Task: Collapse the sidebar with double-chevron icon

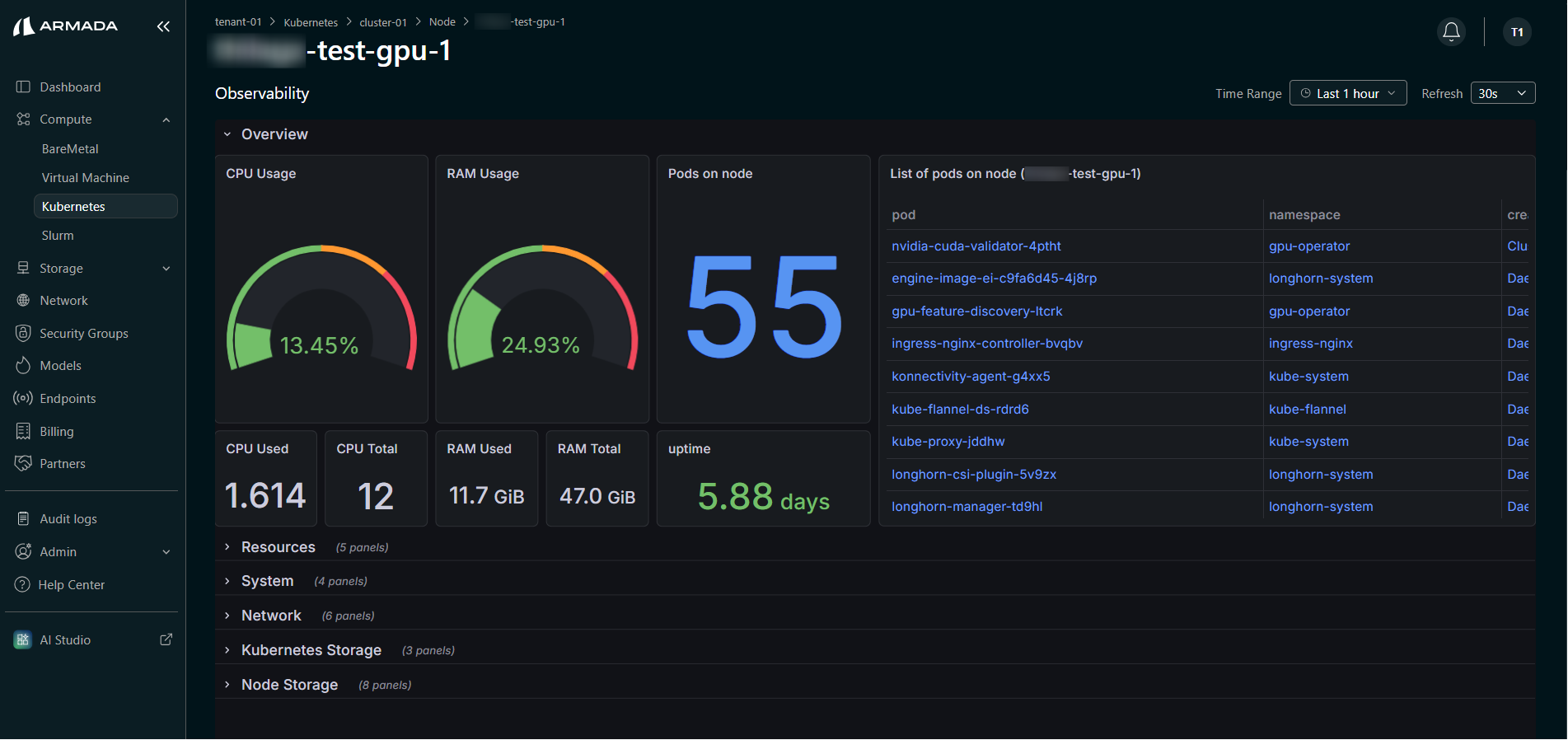Action: tap(163, 26)
